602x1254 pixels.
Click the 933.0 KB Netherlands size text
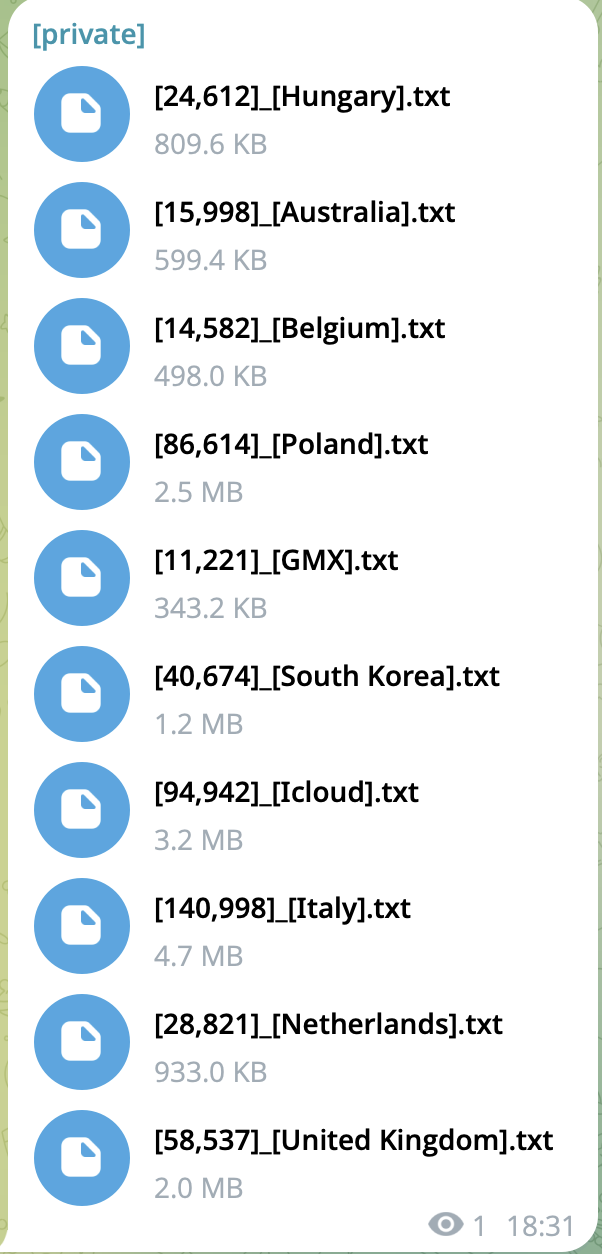[x=211, y=1072]
